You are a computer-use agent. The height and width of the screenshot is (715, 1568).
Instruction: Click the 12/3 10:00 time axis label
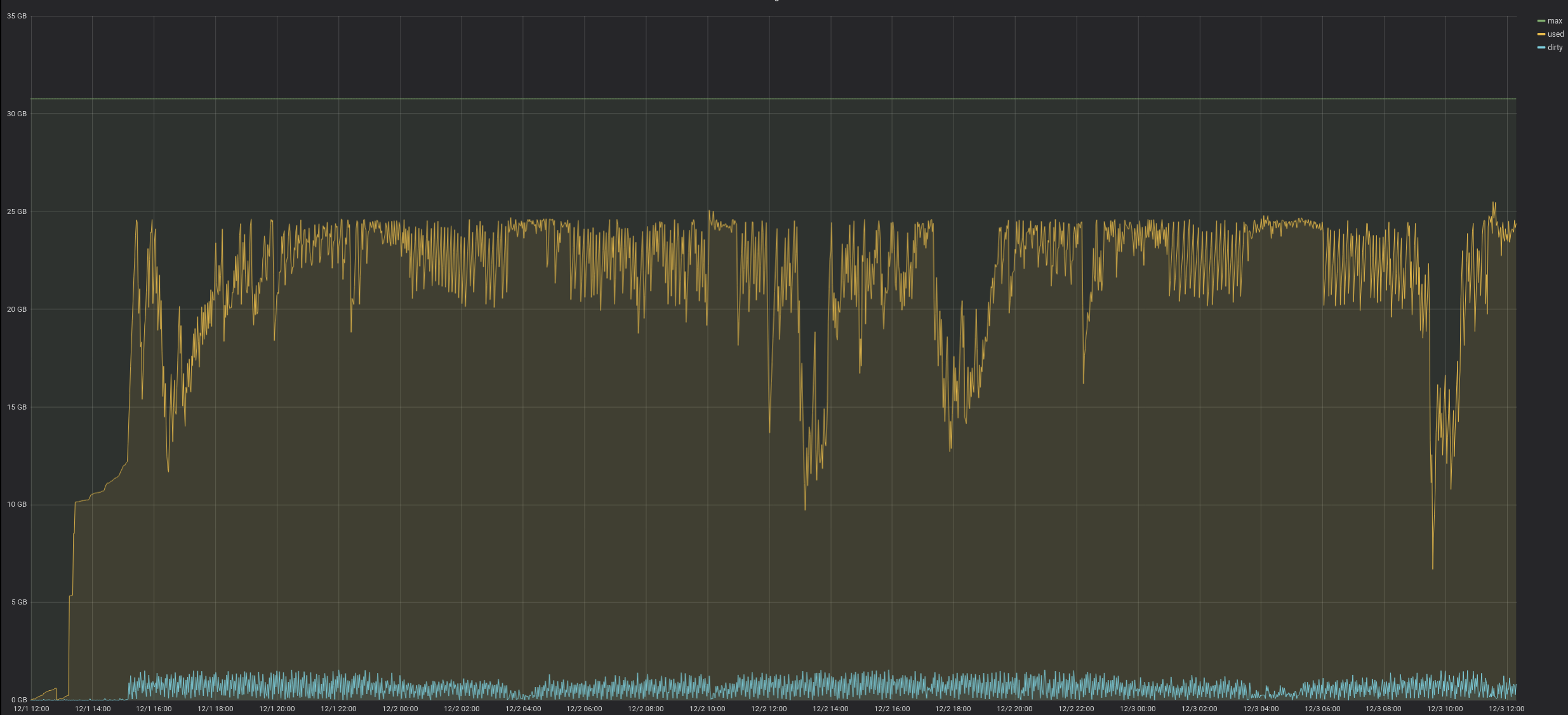(1445, 709)
